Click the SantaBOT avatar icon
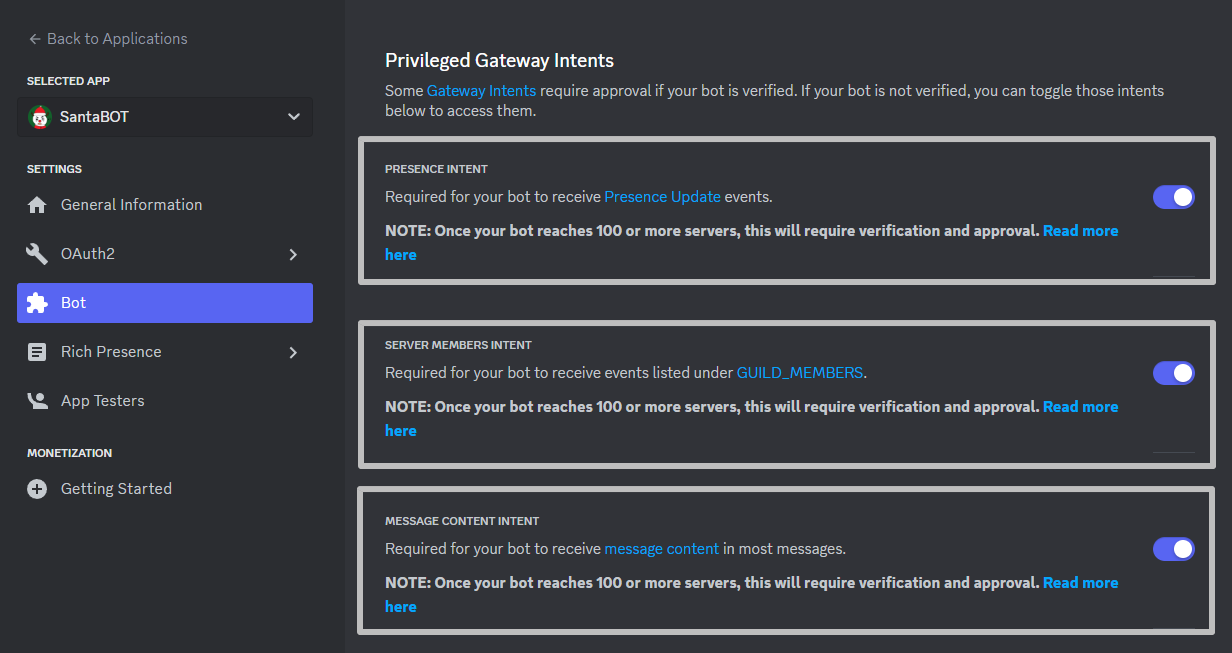This screenshot has height=653, width=1232. [x=40, y=117]
